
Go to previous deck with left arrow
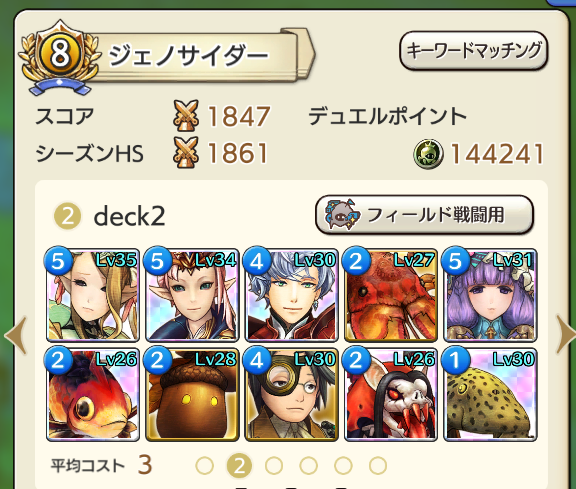[16, 335]
